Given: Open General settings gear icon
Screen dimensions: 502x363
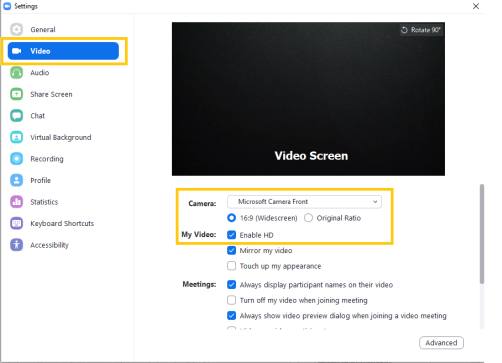Looking at the screenshot, I should [x=16, y=29].
